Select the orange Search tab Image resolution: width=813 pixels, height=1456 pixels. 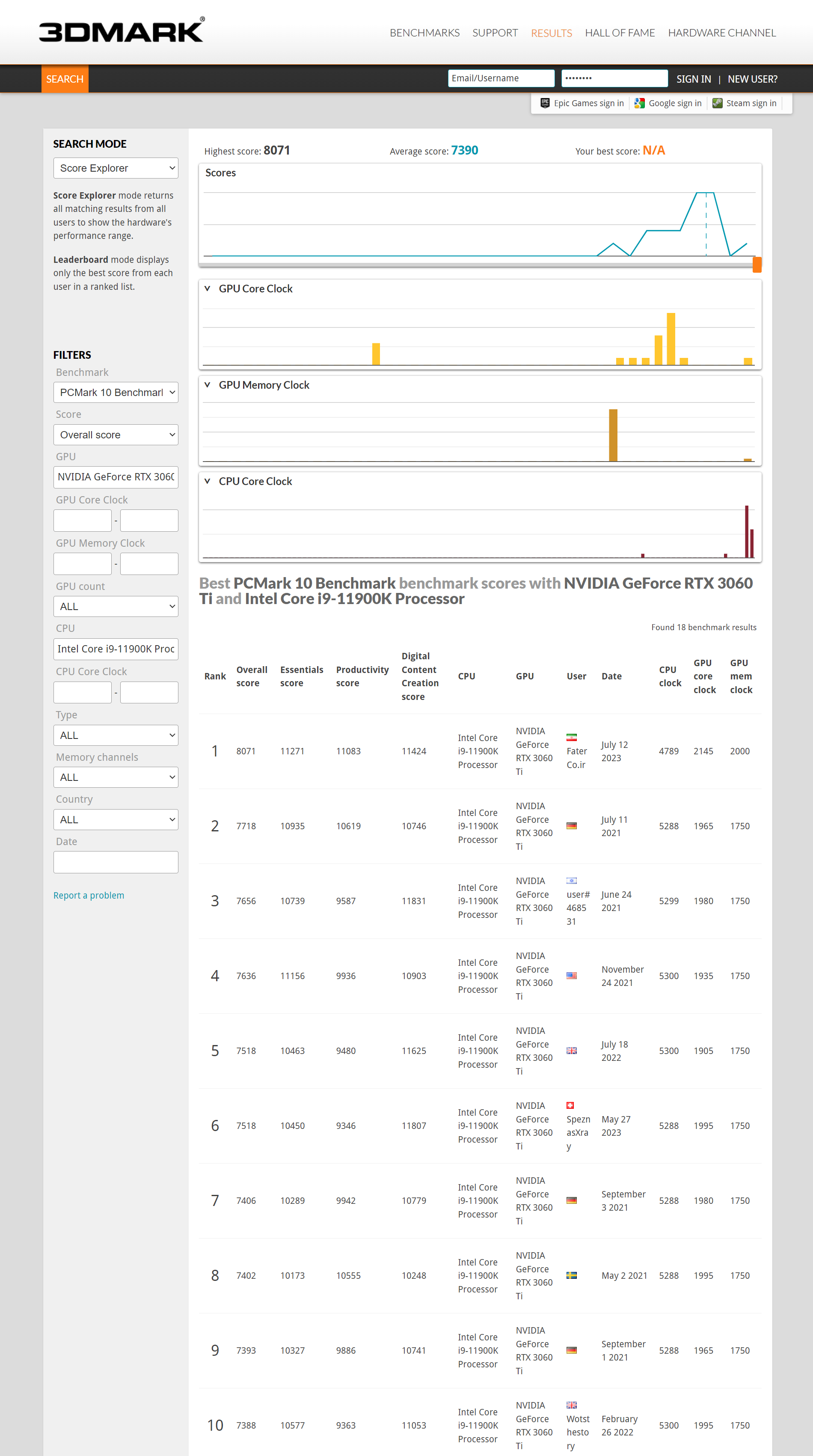click(x=65, y=79)
